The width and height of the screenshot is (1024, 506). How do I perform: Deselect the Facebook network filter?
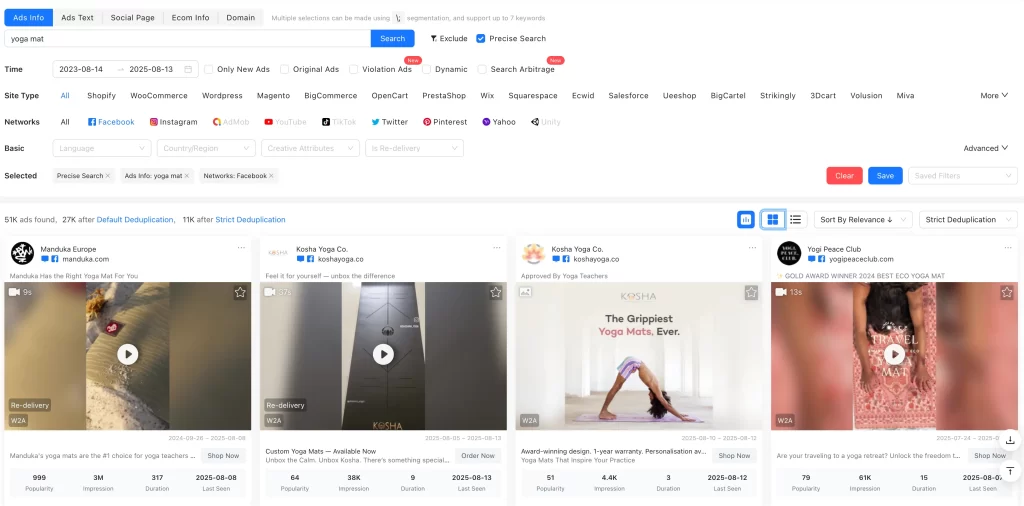pyautogui.click(x=111, y=122)
